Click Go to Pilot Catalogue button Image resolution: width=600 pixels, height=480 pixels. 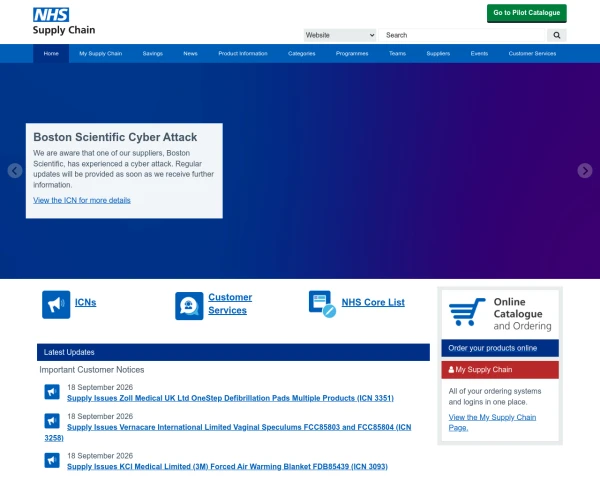(x=527, y=13)
